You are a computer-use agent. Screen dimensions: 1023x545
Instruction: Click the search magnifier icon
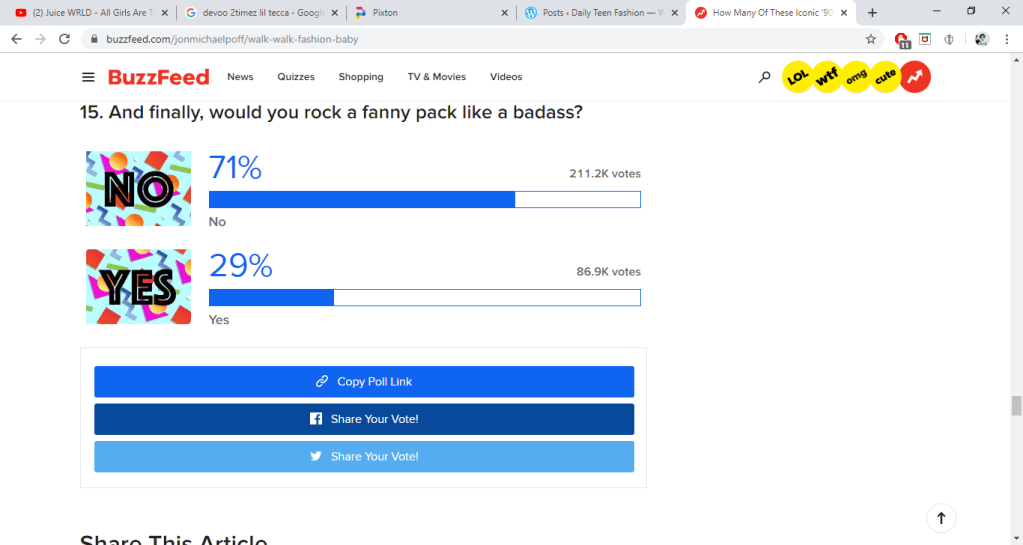pos(764,77)
